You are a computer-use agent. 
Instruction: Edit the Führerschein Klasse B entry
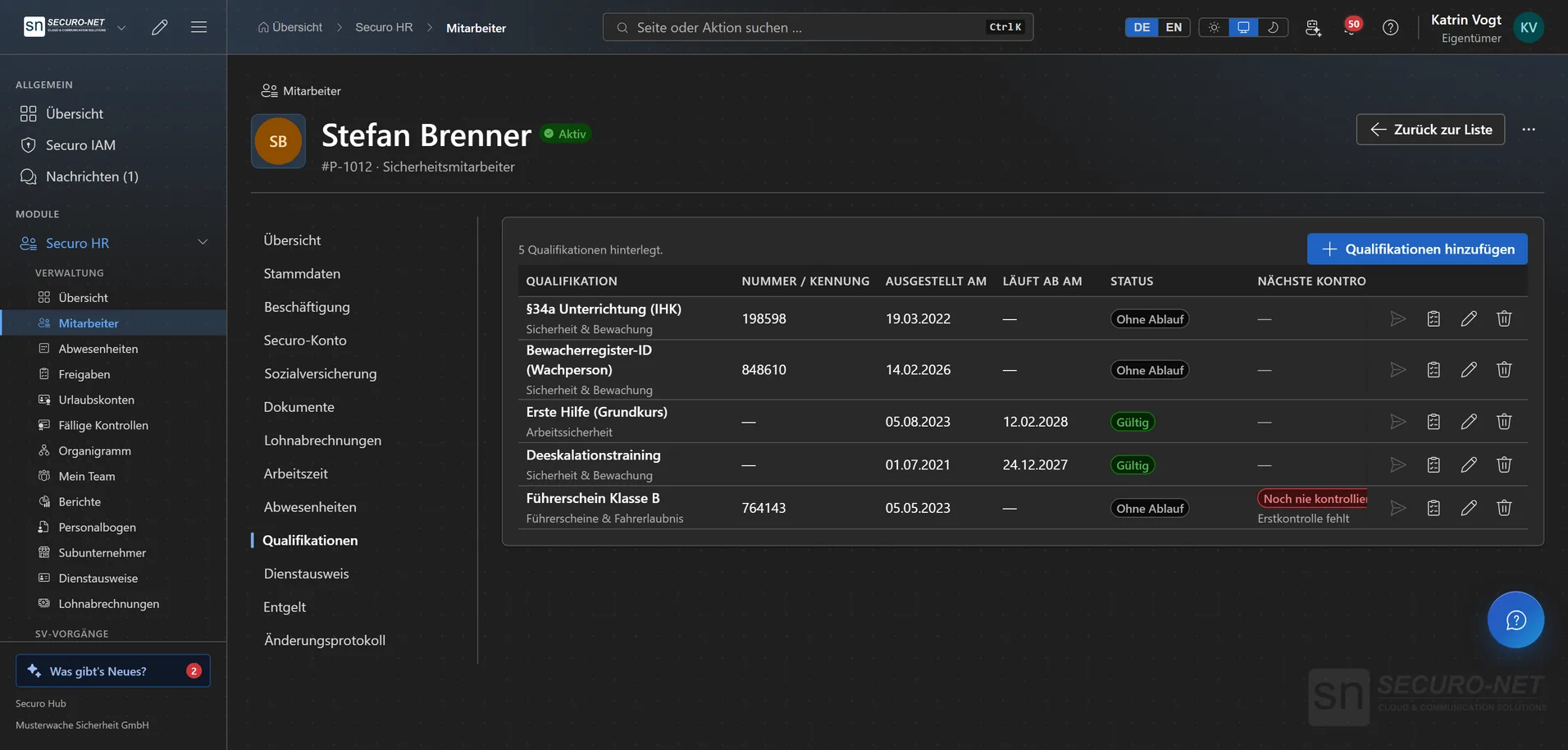pos(1469,508)
